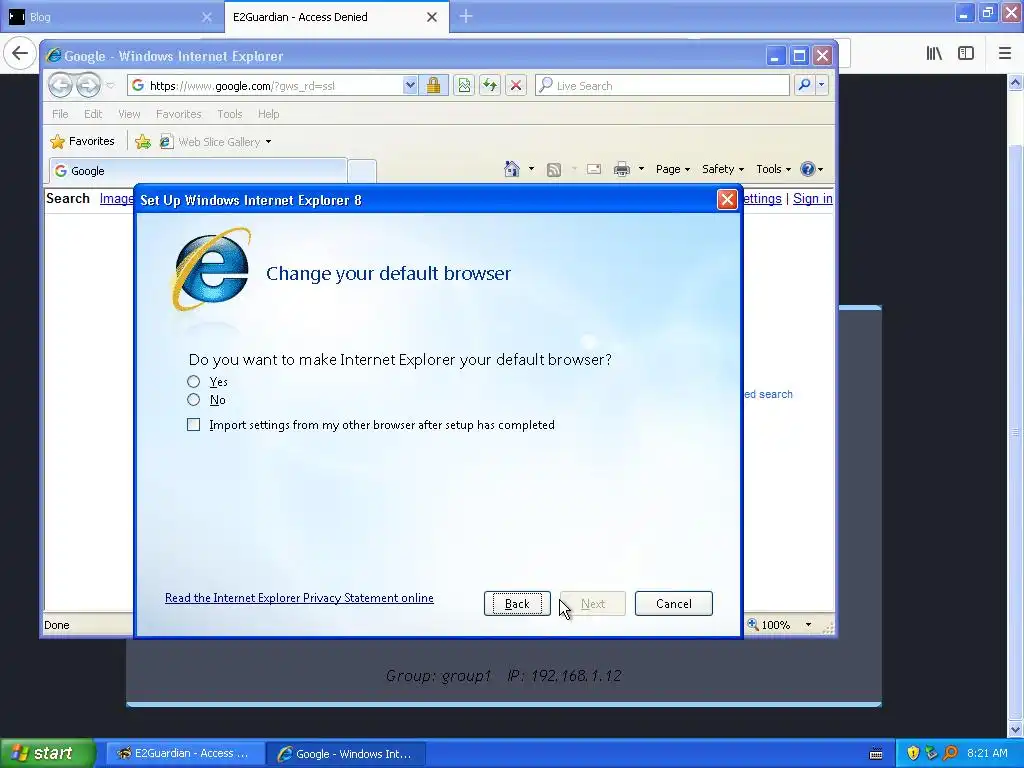Click the on-screen keyboard tray icon
The height and width of the screenshot is (768, 1024).
click(x=876, y=754)
